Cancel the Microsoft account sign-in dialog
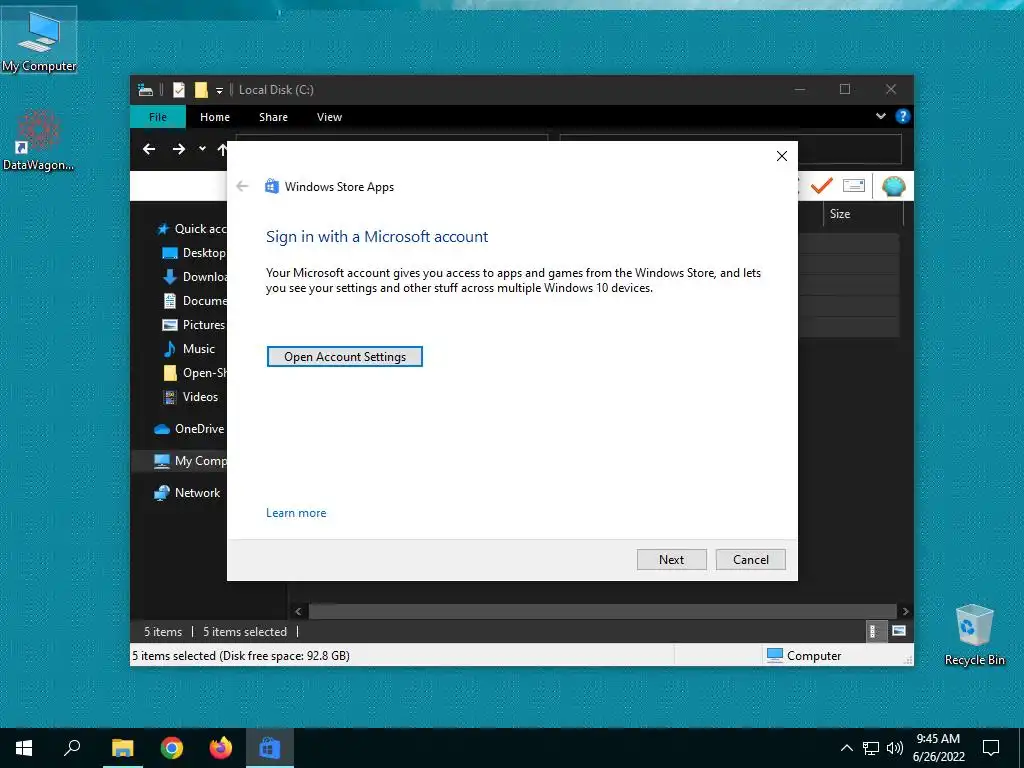The height and width of the screenshot is (768, 1024). 750,560
